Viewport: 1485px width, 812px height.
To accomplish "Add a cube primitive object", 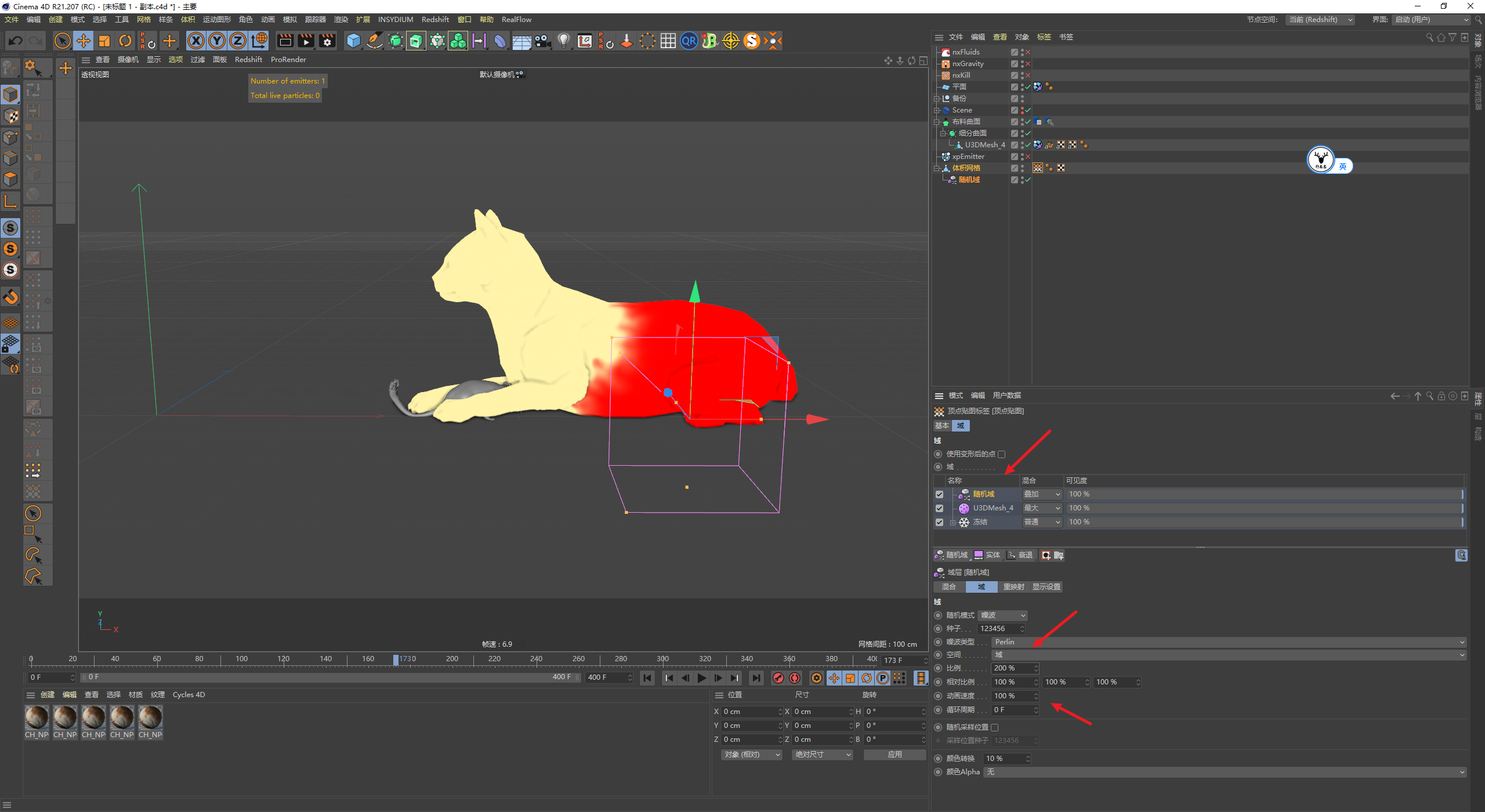I will pos(353,41).
